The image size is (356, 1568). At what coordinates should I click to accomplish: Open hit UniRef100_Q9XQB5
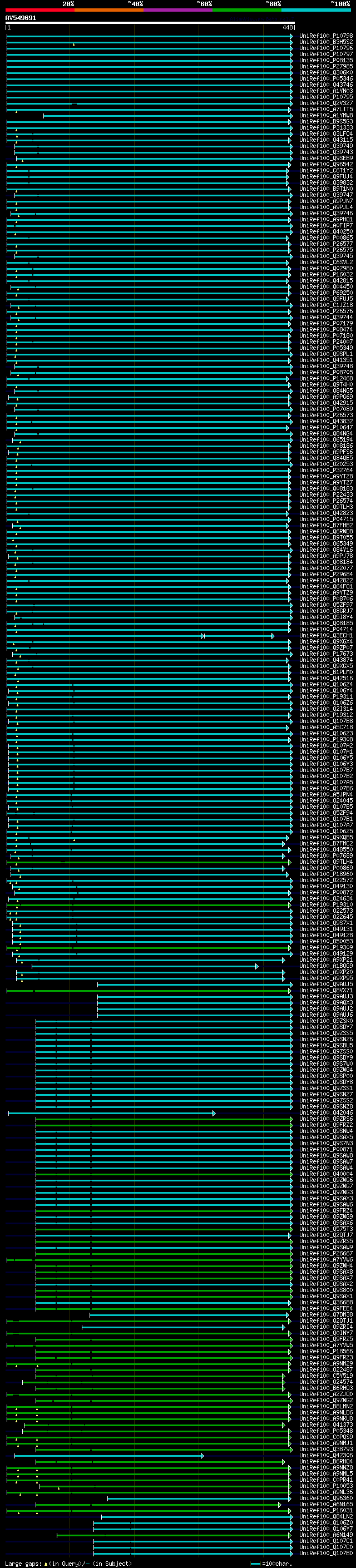(x=326, y=838)
